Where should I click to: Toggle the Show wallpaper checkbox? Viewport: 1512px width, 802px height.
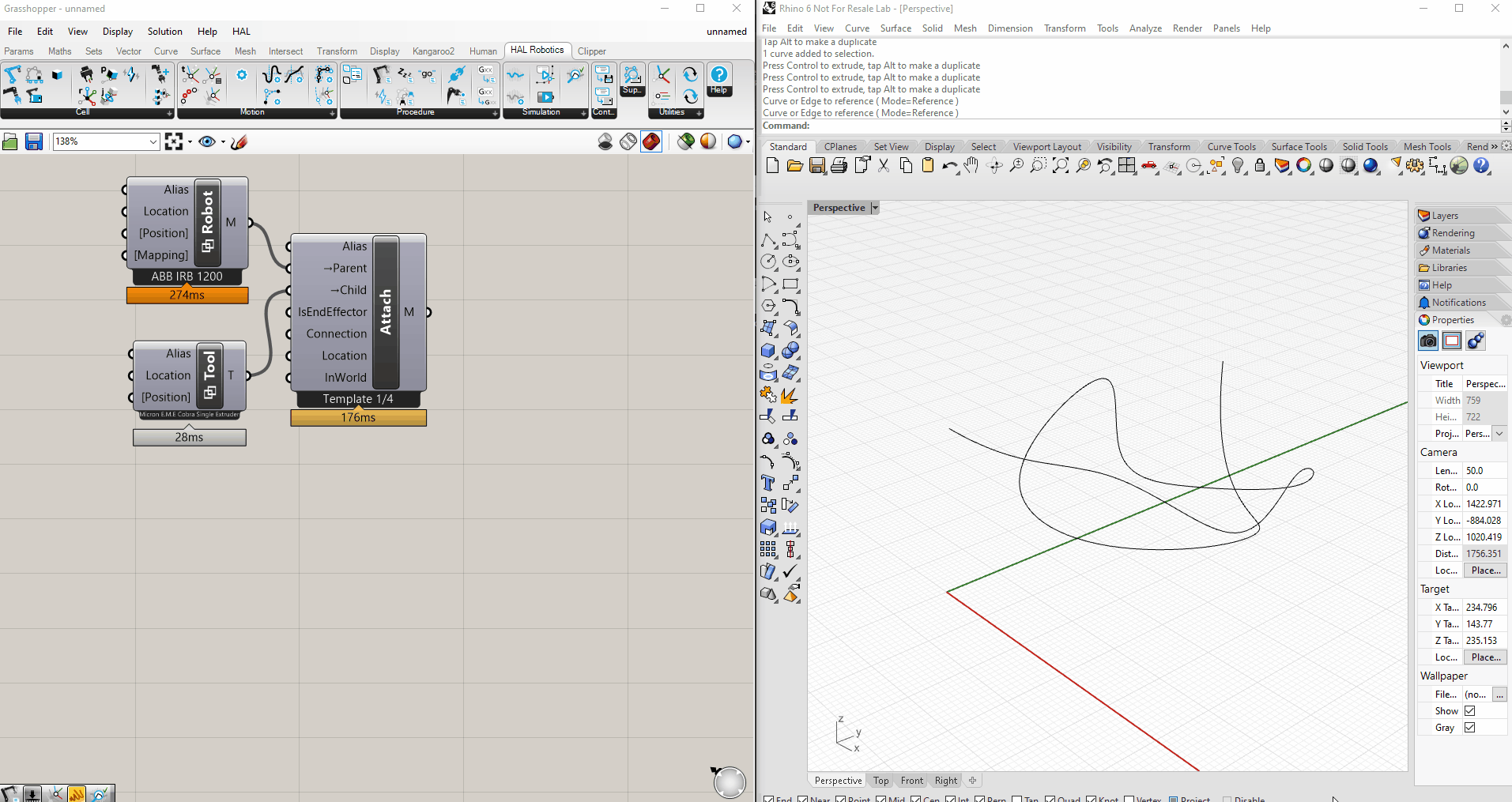[1470, 710]
